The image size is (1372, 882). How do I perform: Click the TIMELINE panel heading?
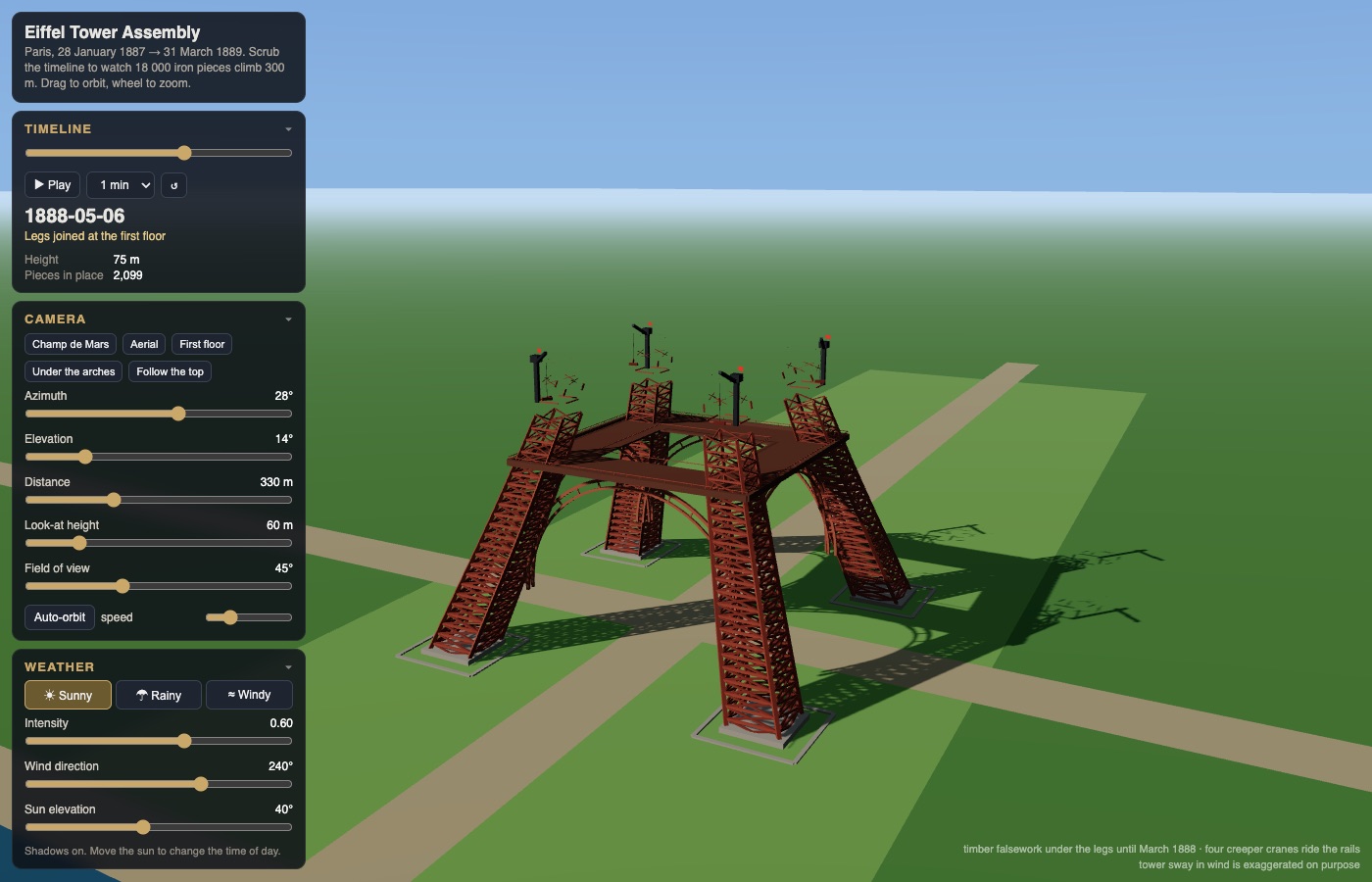pos(58,129)
